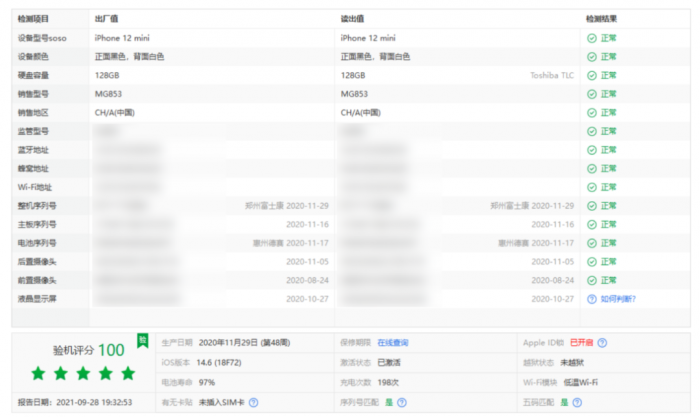Click the help icon next to Apple ID锁 已开启
This screenshot has height=417, width=700.
602,343
